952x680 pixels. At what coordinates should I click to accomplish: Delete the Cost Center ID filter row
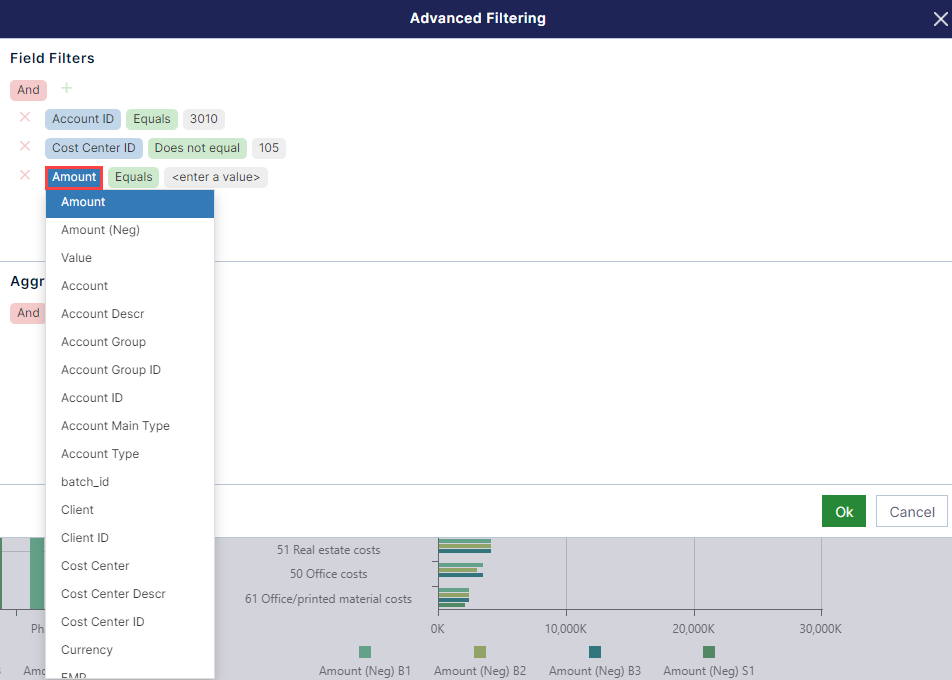[24, 147]
